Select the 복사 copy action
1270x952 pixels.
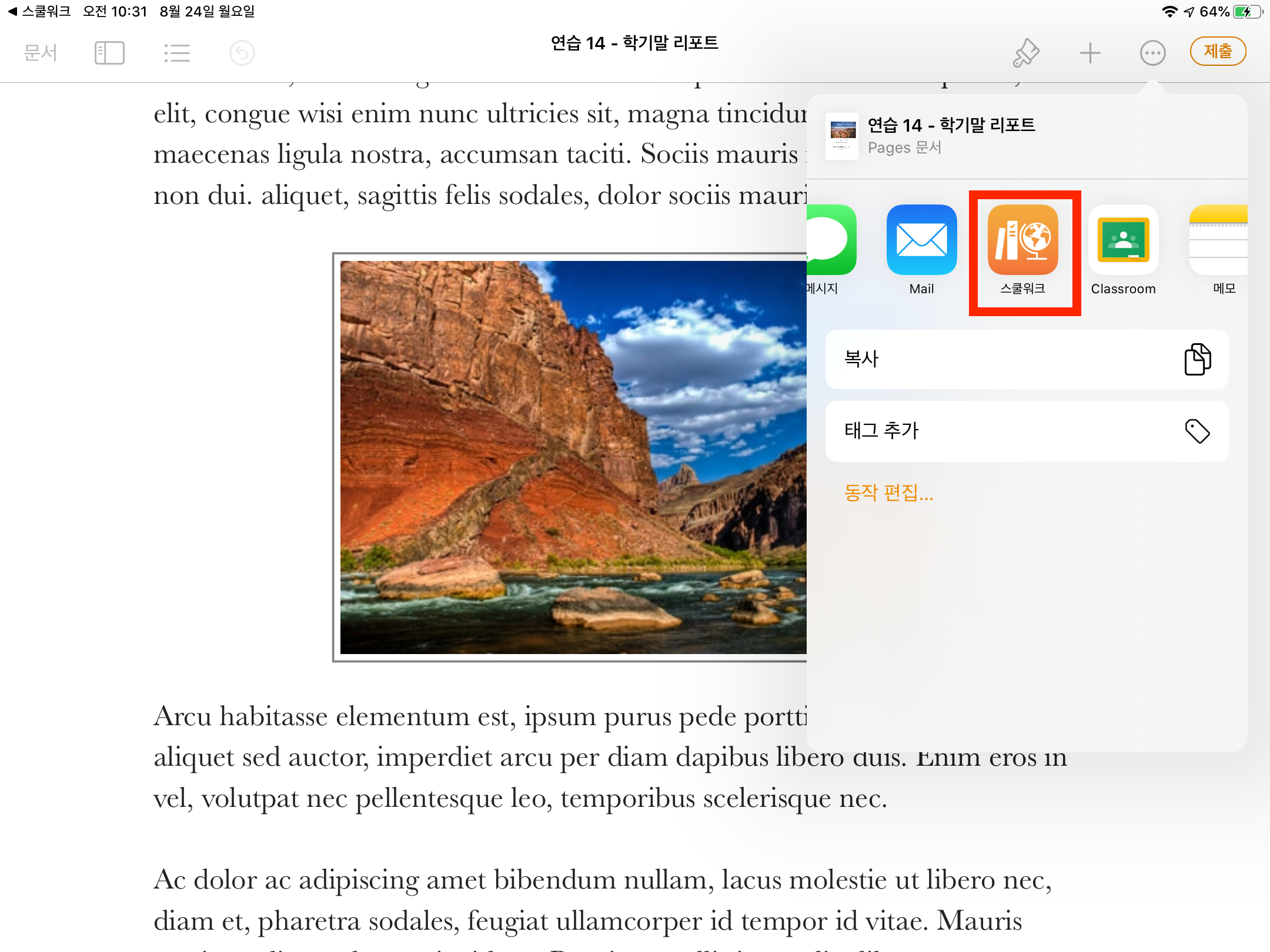point(1027,359)
